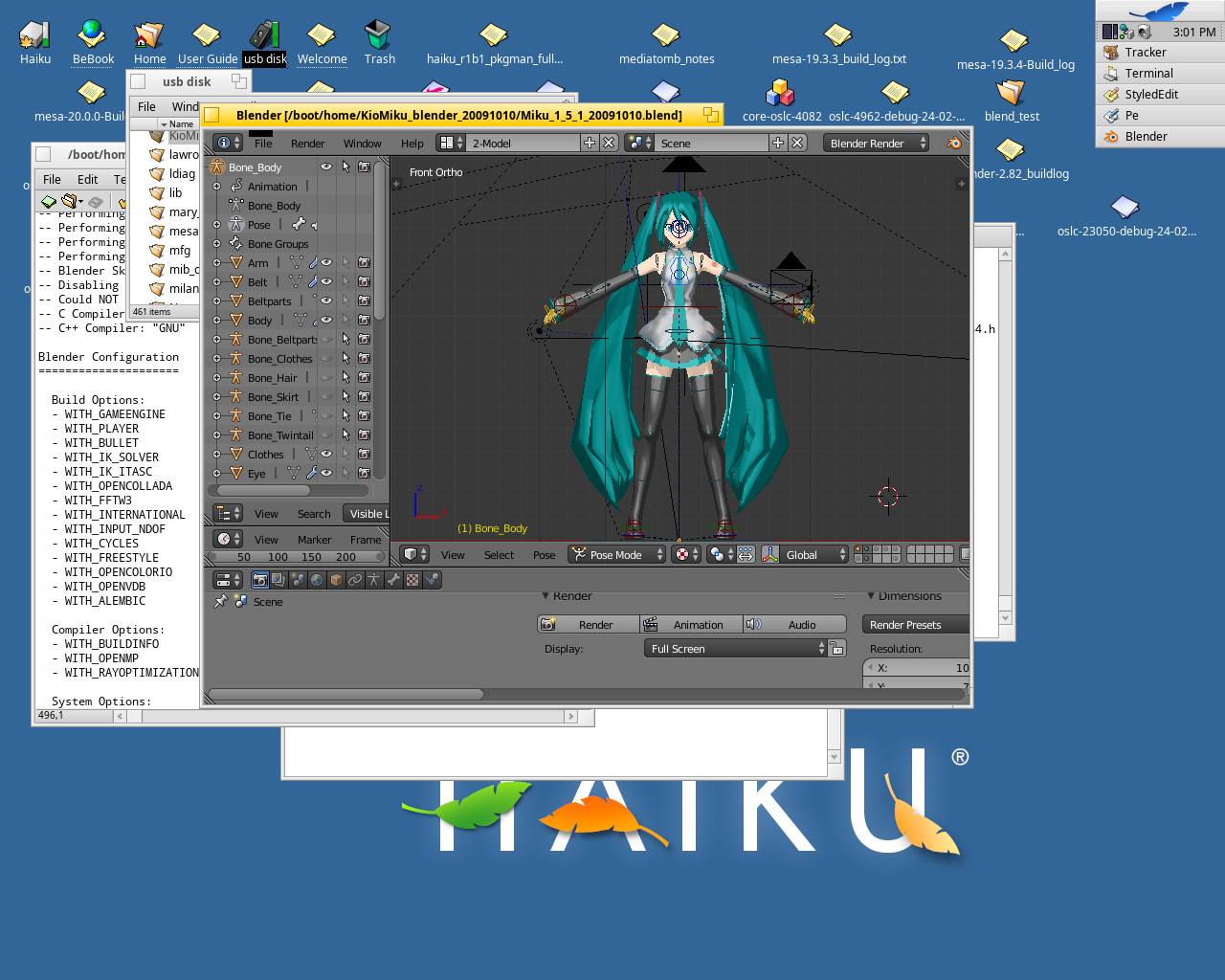The height and width of the screenshot is (980, 1225).
Task: Click the transform manipulator toggle icon
Action: coord(770,554)
